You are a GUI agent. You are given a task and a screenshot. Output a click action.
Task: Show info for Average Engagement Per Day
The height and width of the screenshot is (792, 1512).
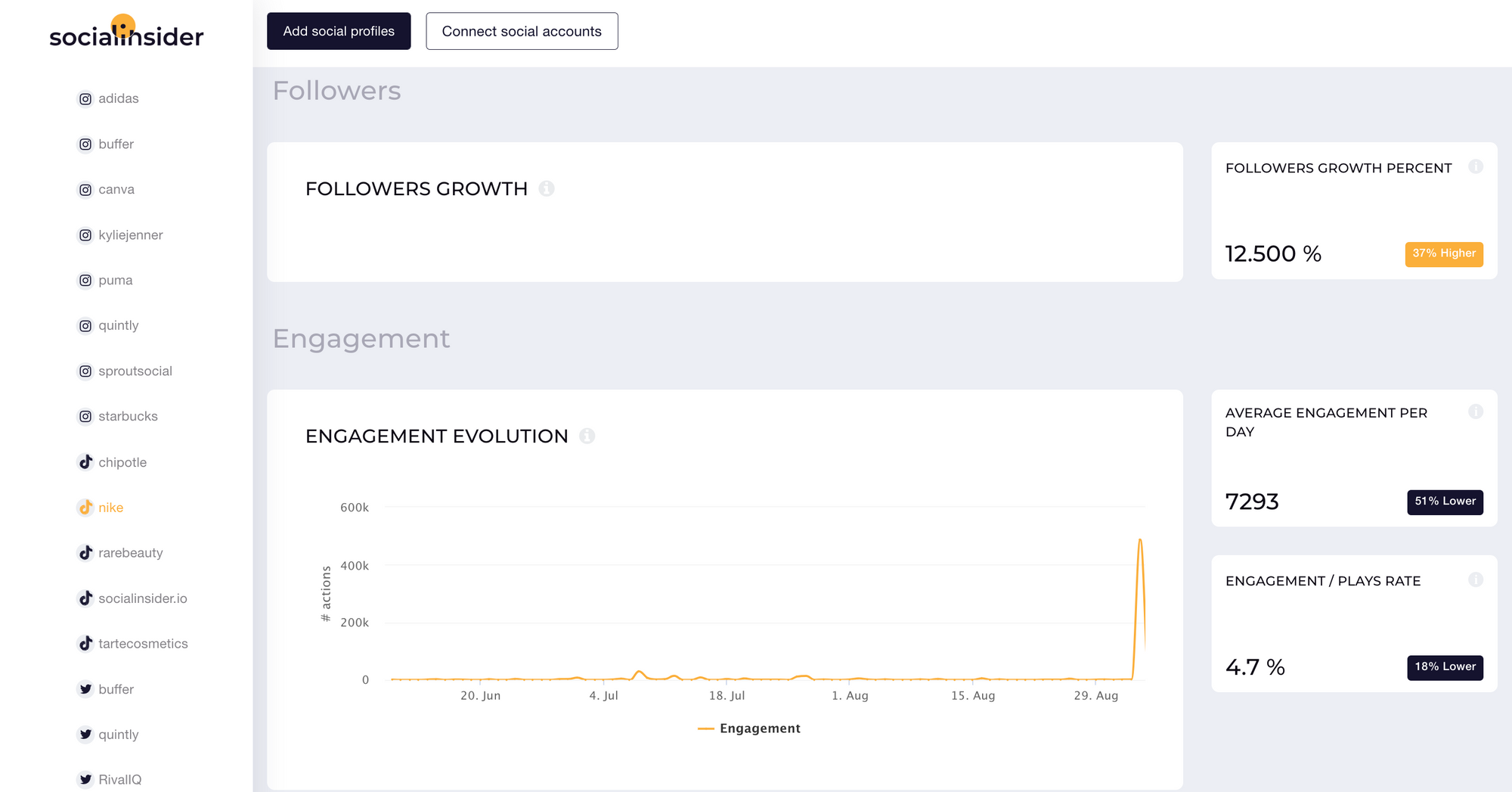pyautogui.click(x=1476, y=412)
